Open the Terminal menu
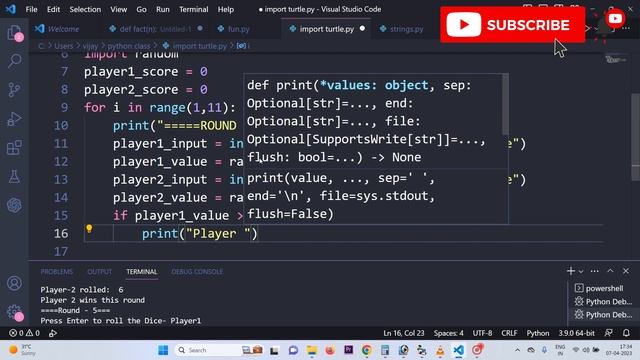 tap(193, 9)
